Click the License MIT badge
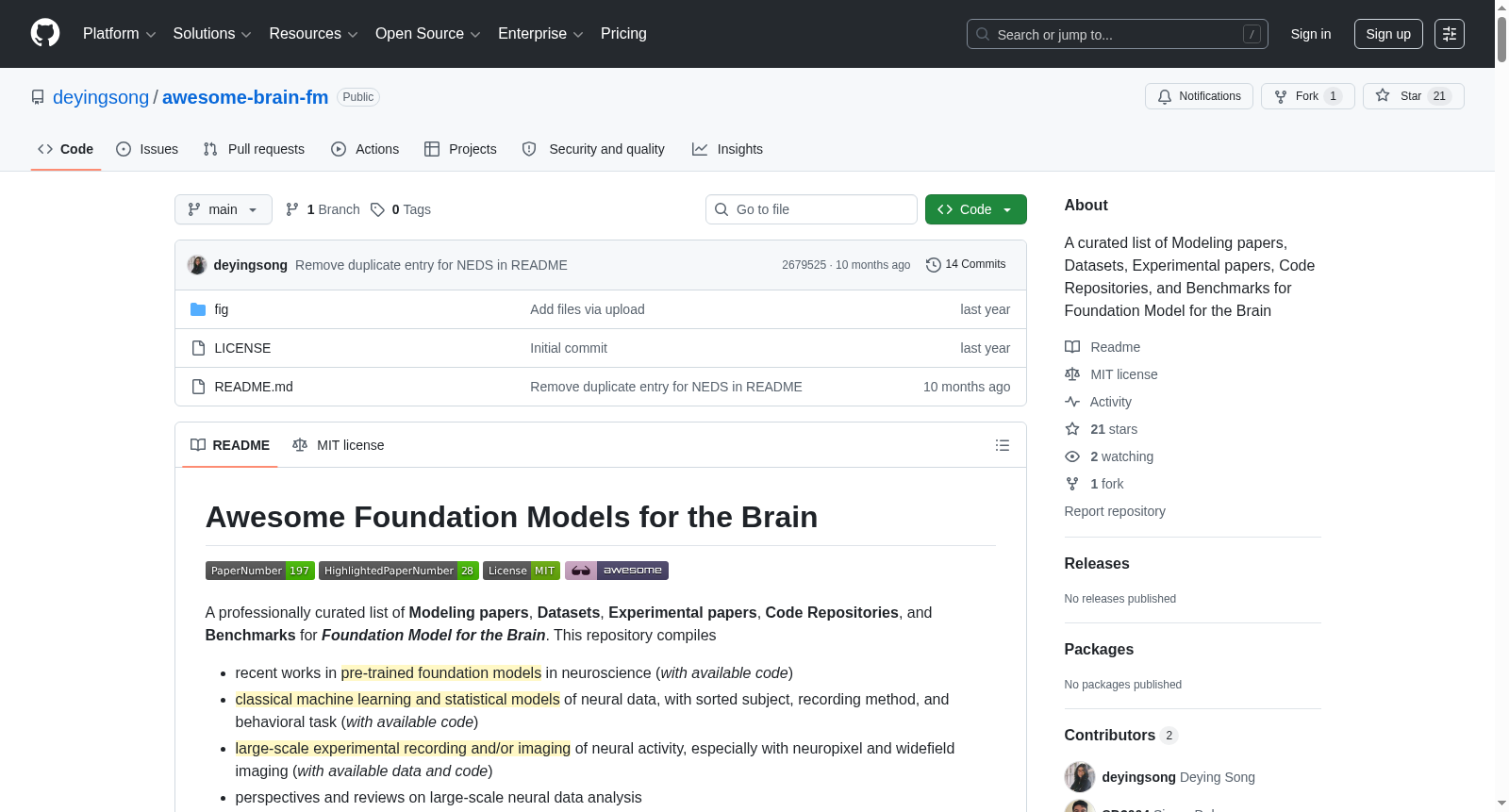Image resolution: width=1509 pixels, height=812 pixels. pos(522,571)
